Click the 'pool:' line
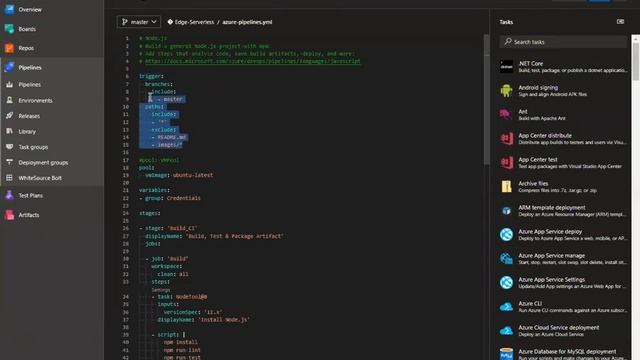This screenshot has height=360, width=640. [x=147, y=167]
